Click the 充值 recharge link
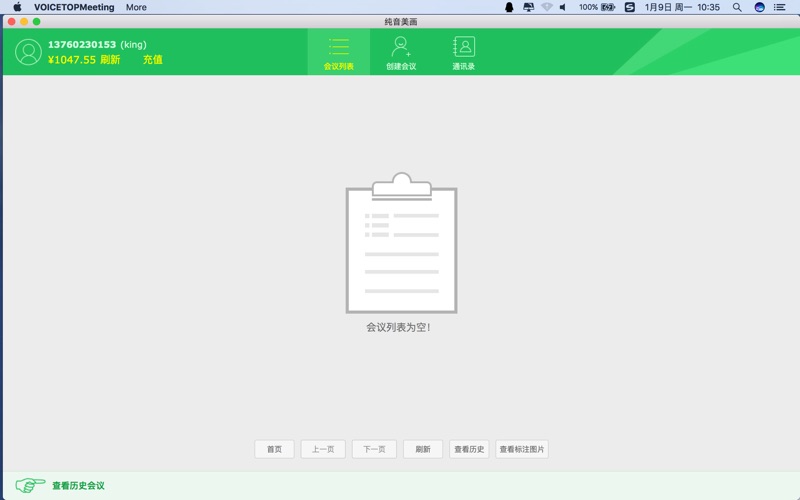The height and width of the screenshot is (500, 800). (152, 60)
